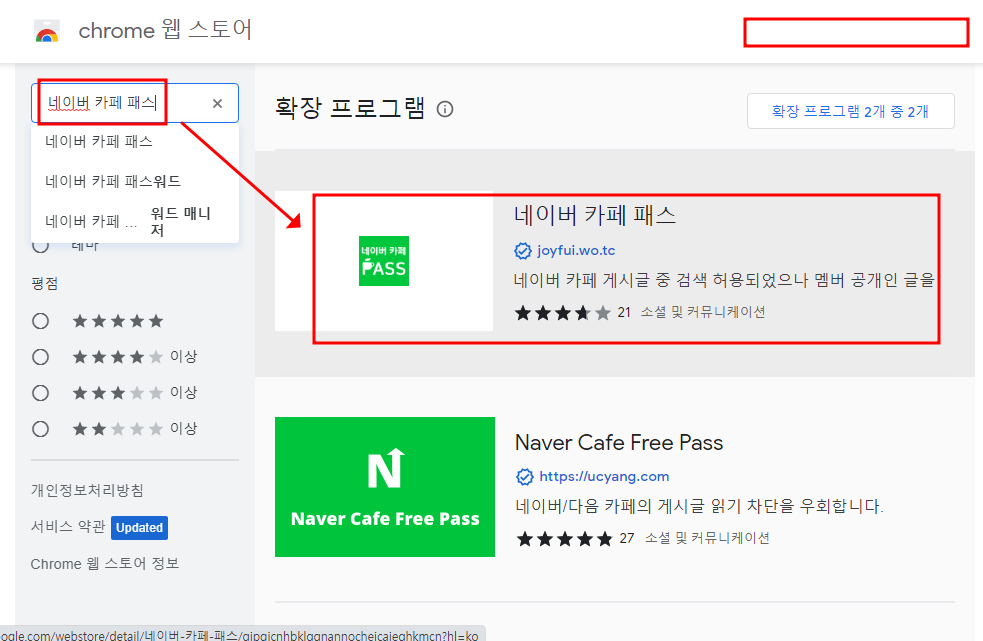983x641 pixels.
Task: Click the 소셜 및 커뮤니케이션 category next to rating 21
Action: (x=703, y=312)
